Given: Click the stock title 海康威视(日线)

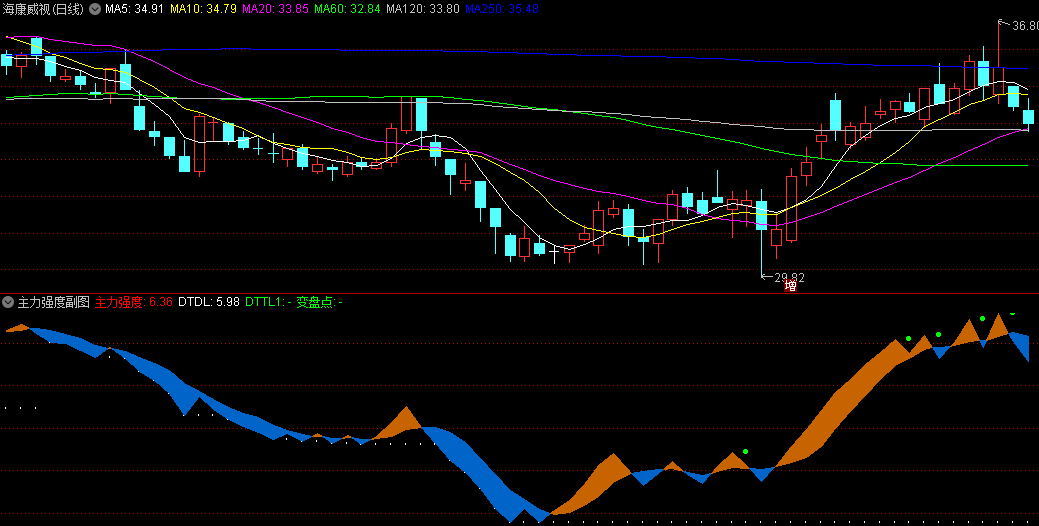Looking at the screenshot, I should (44, 9).
